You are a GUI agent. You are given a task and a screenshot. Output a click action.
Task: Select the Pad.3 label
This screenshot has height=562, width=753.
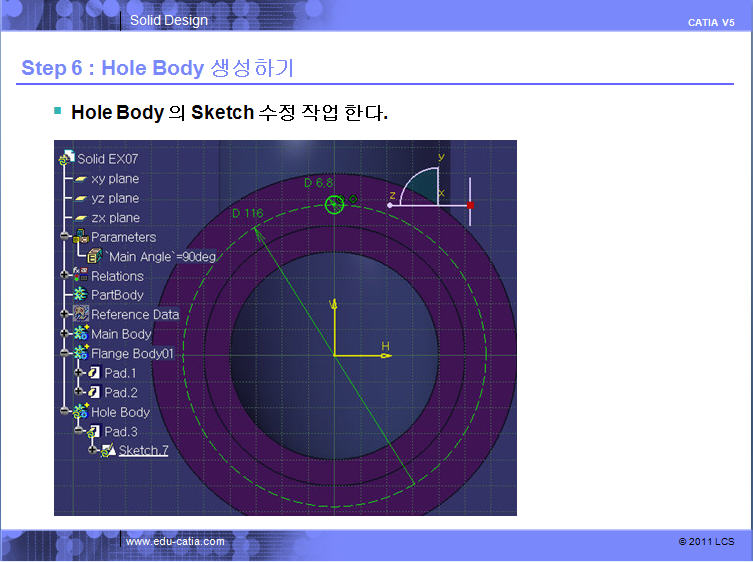(121, 432)
